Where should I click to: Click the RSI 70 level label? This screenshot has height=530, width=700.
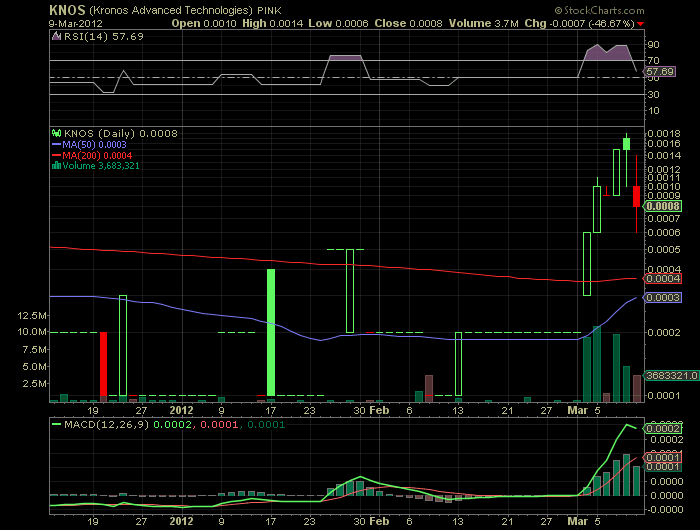pos(654,60)
